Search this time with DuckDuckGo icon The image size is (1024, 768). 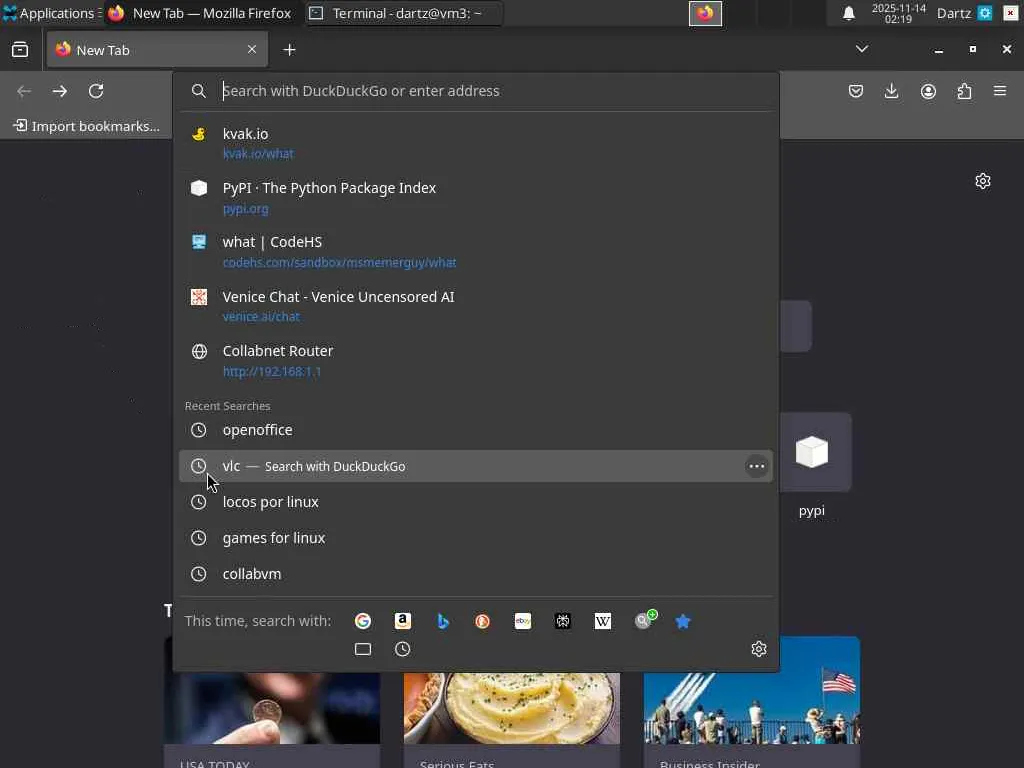[x=483, y=621]
